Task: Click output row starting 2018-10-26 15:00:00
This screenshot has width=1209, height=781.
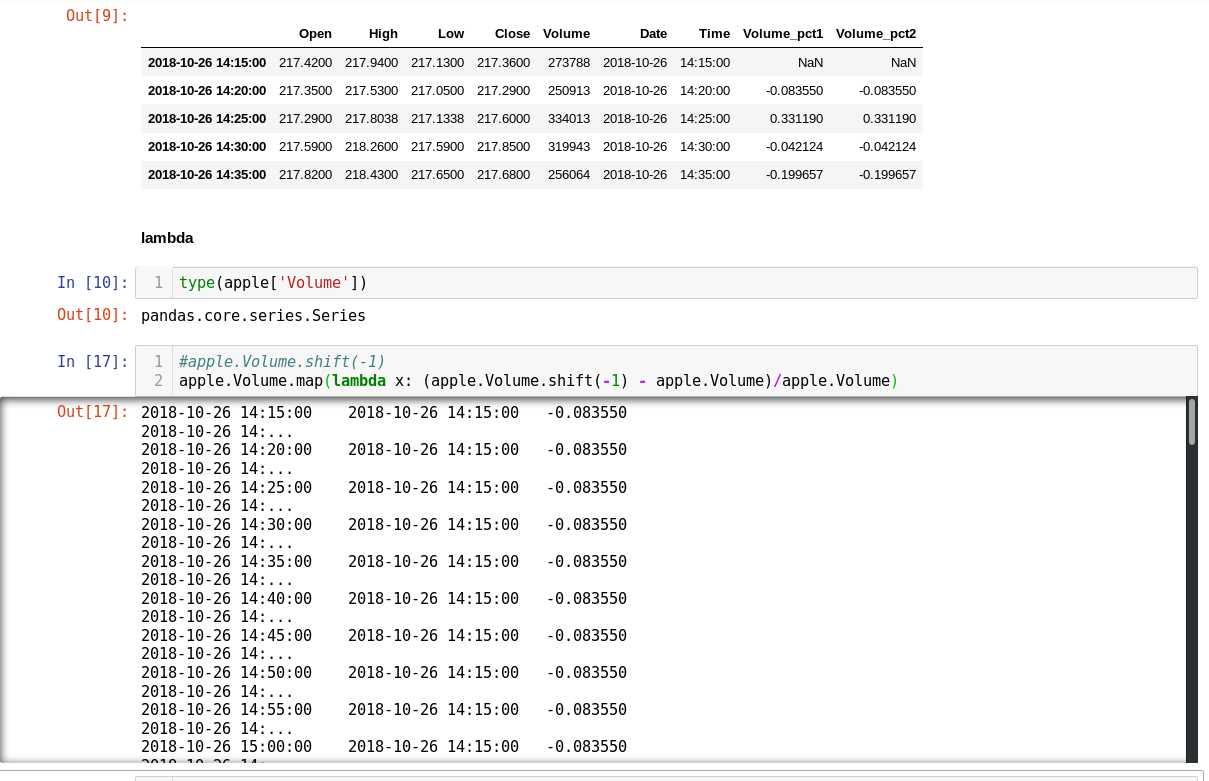Action: point(384,747)
